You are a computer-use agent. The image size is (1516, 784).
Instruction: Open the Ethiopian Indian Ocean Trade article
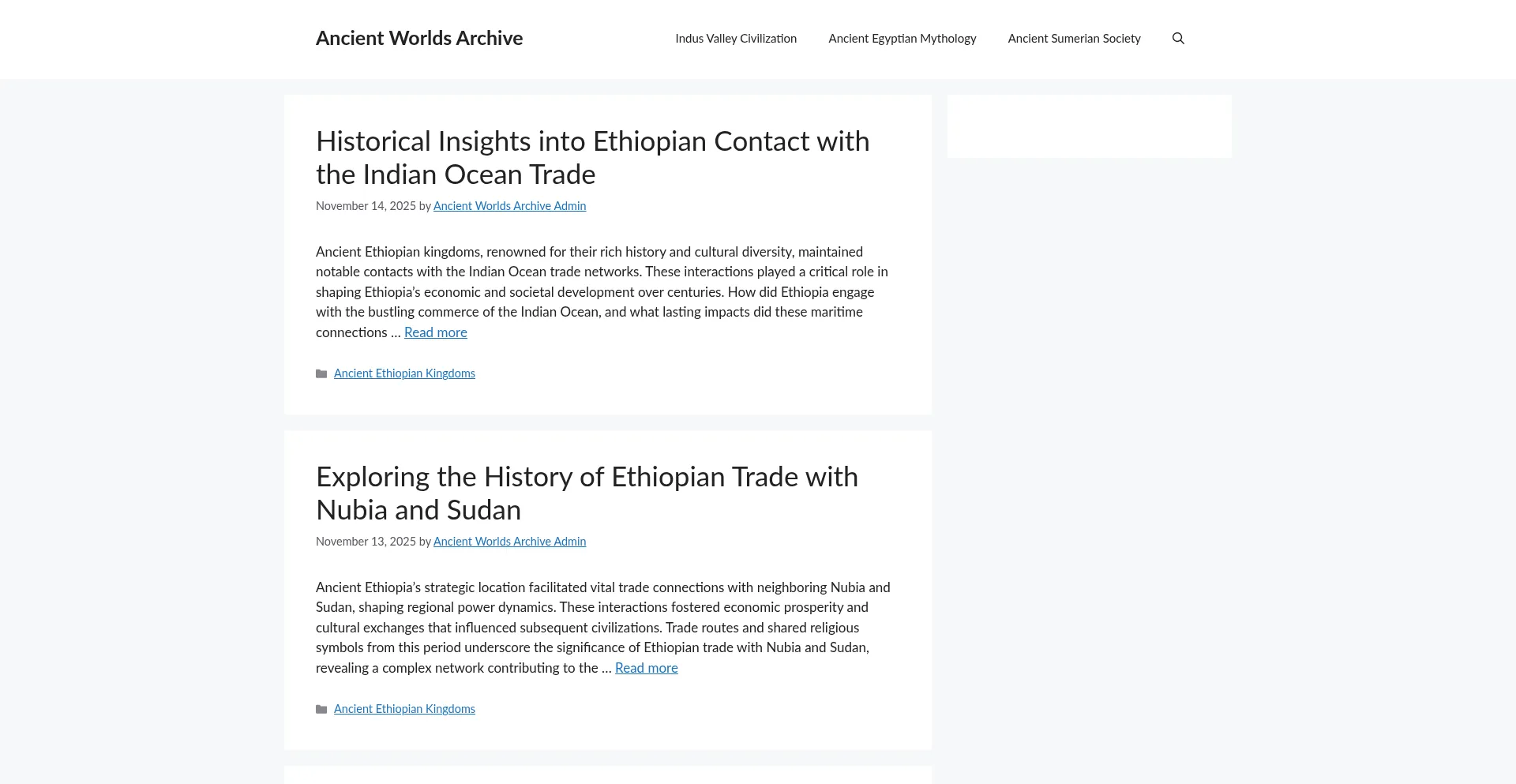tap(592, 157)
